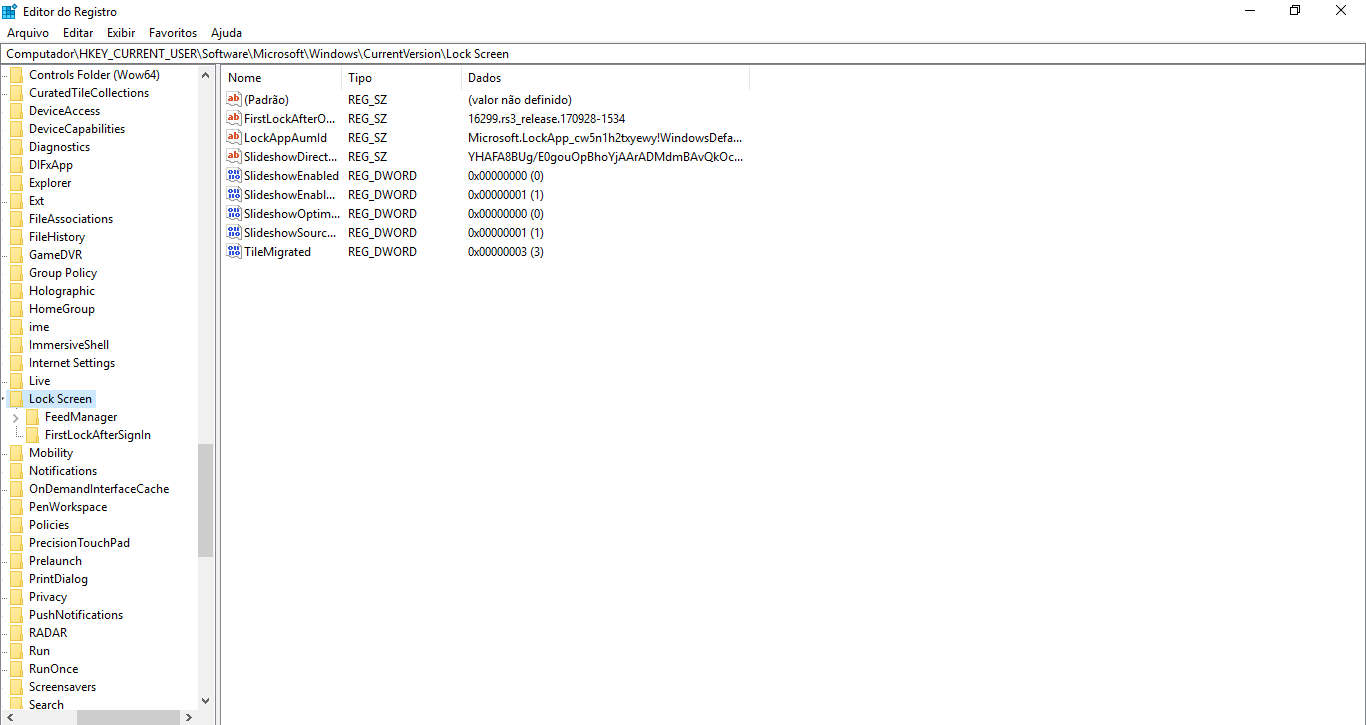Sort values by the Nome column header
The image size is (1366, 725).
283,78
